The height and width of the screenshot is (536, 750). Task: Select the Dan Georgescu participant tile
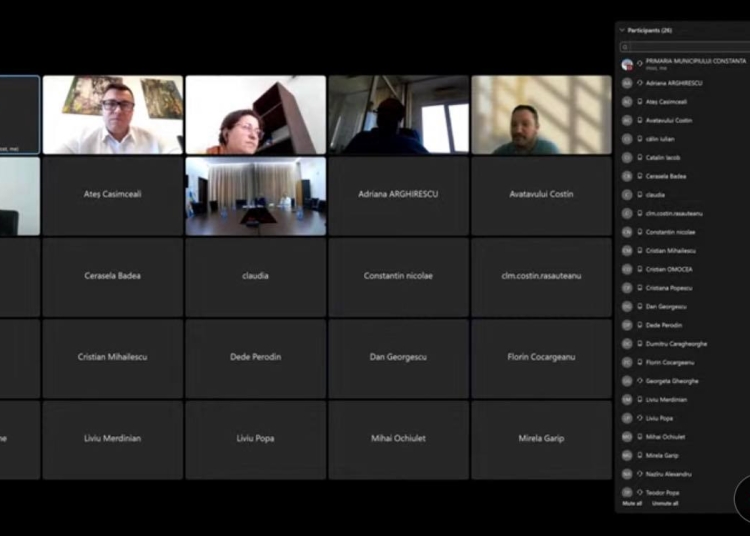(398, 359)
